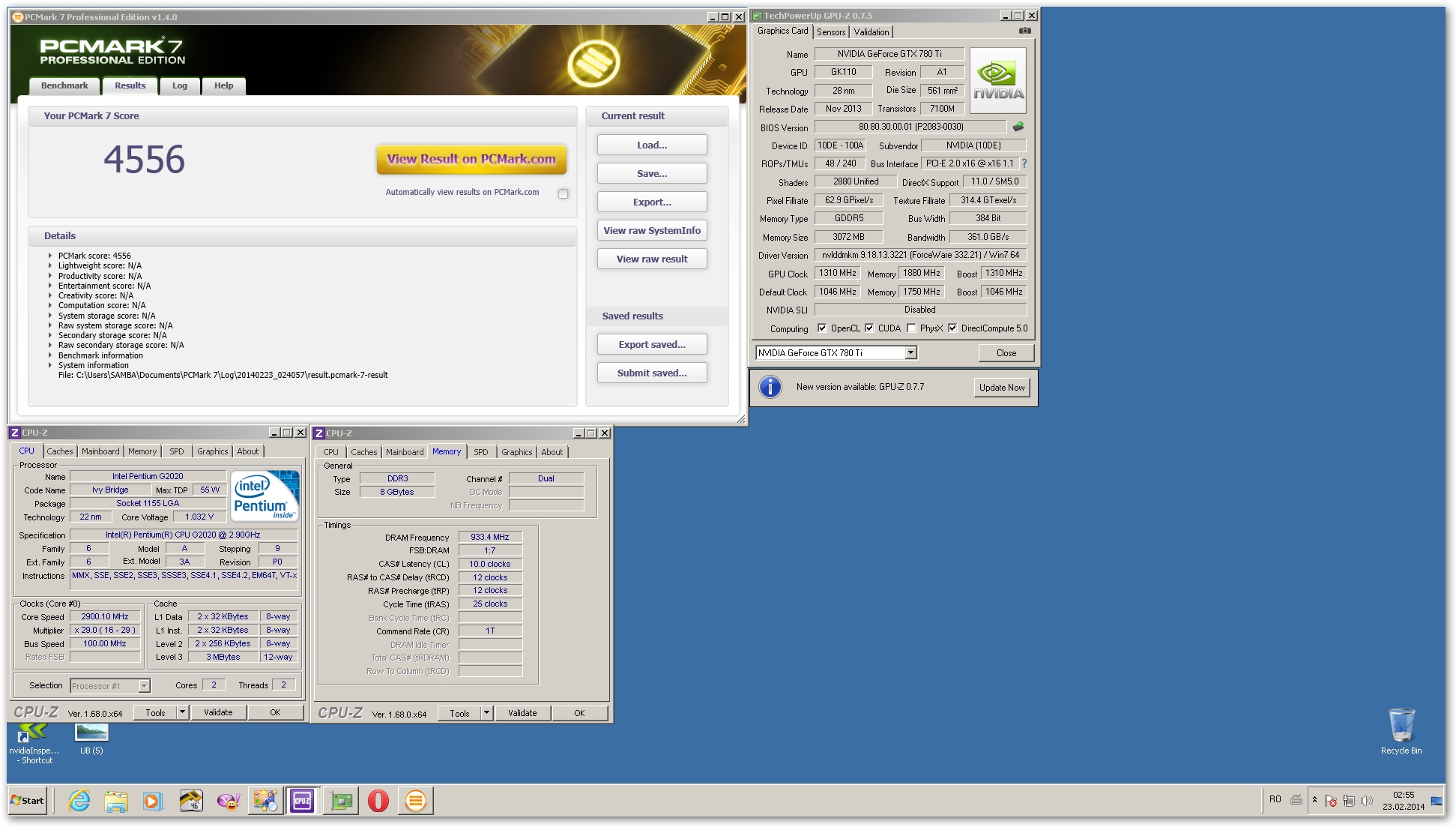Open Tools dropdown arrow in left CPU-Z window
Image resolution: width=1456 pixels, height=827 pixels.
182,712
